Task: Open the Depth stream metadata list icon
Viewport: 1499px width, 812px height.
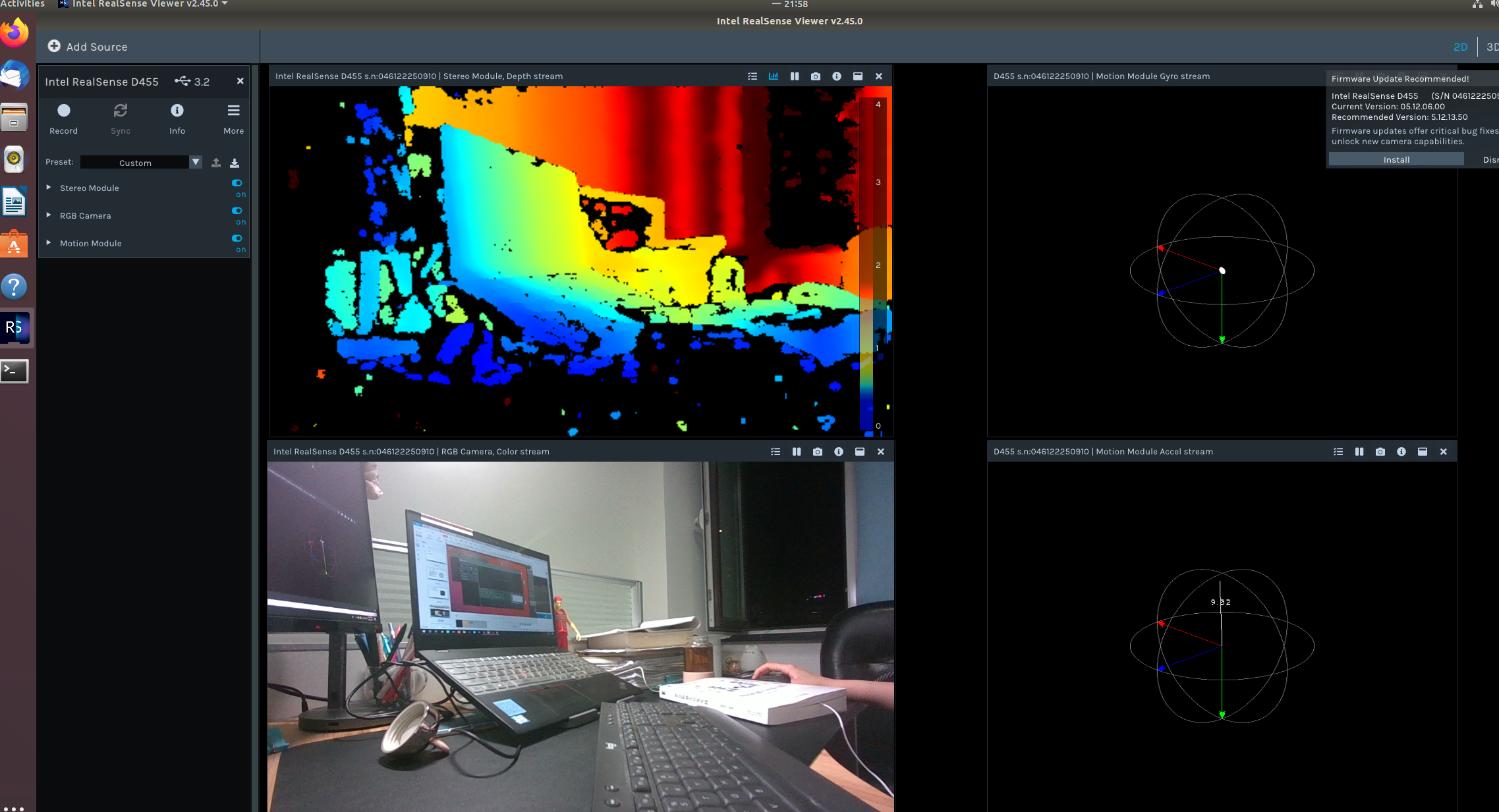Action: (x=752, y=76)
